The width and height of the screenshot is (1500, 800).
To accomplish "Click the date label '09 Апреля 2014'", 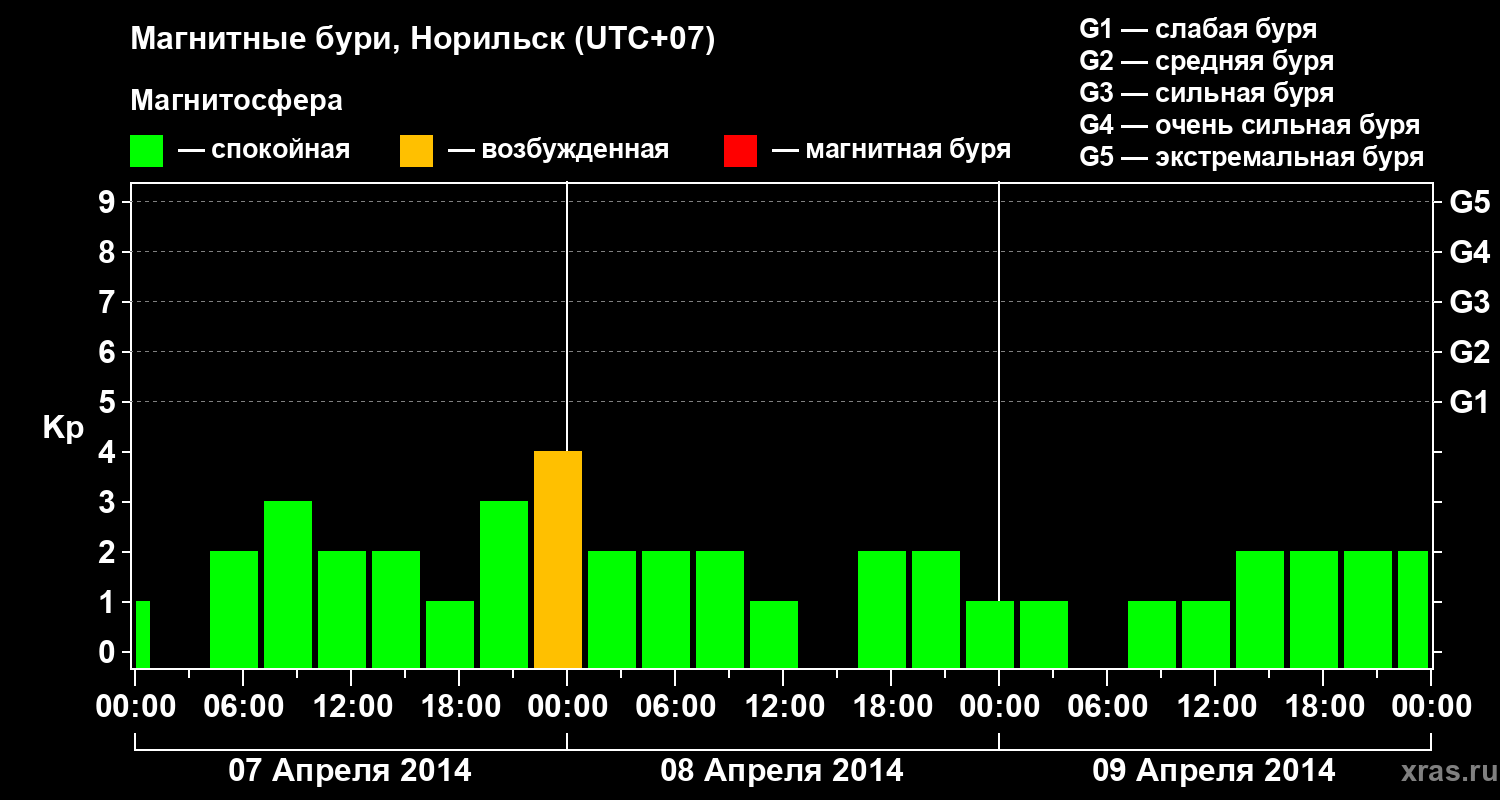I will pos(1214,771).
